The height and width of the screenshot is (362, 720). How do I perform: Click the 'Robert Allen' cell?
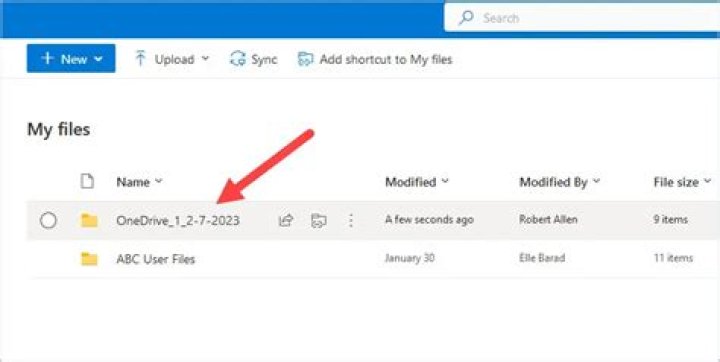pos(548,220)
